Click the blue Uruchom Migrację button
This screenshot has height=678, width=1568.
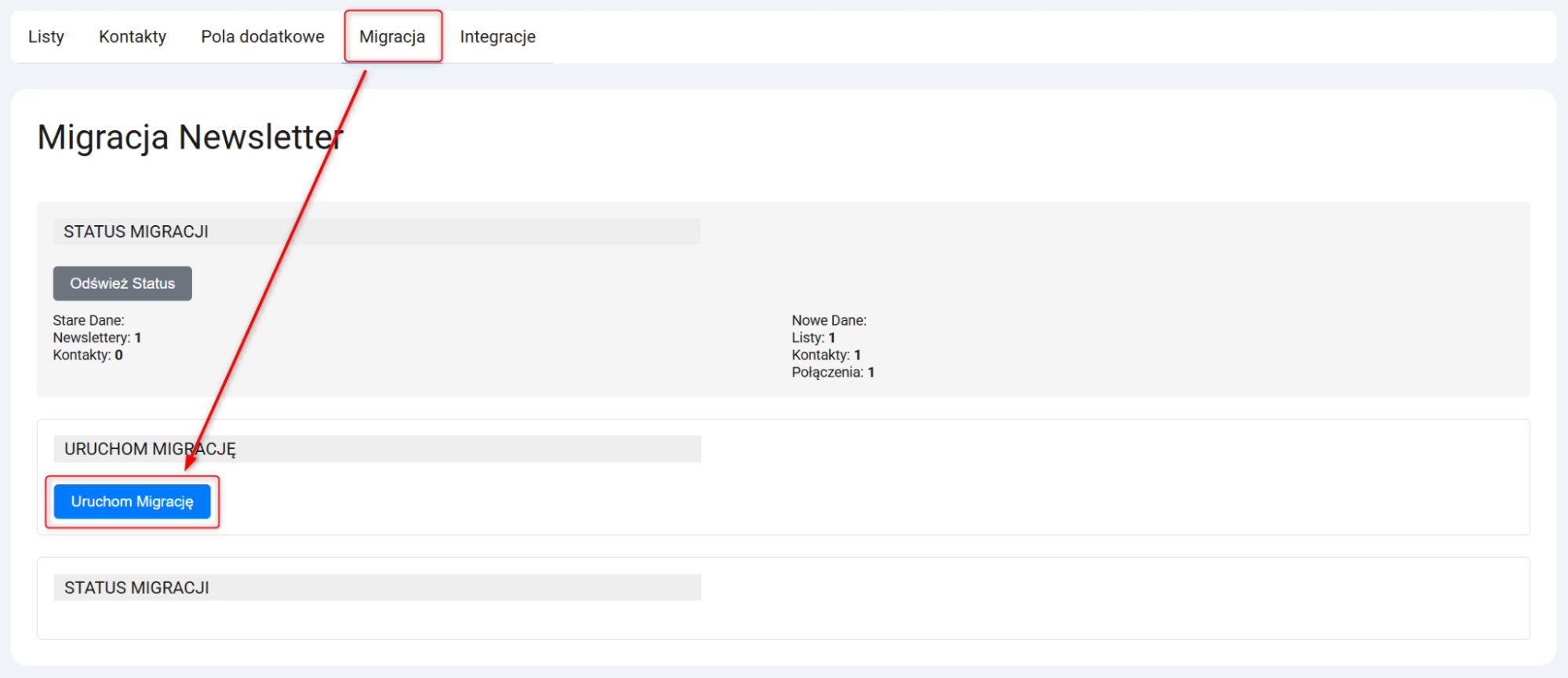pos(132,501)
